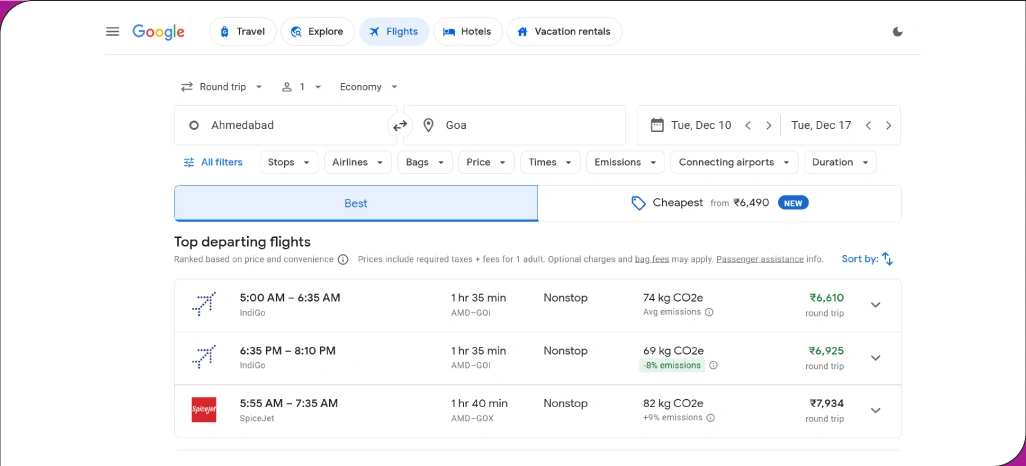This screenshot has width=1026, height=466.
Task: Swap origin and destination cities
Action: tap(400, 125)
